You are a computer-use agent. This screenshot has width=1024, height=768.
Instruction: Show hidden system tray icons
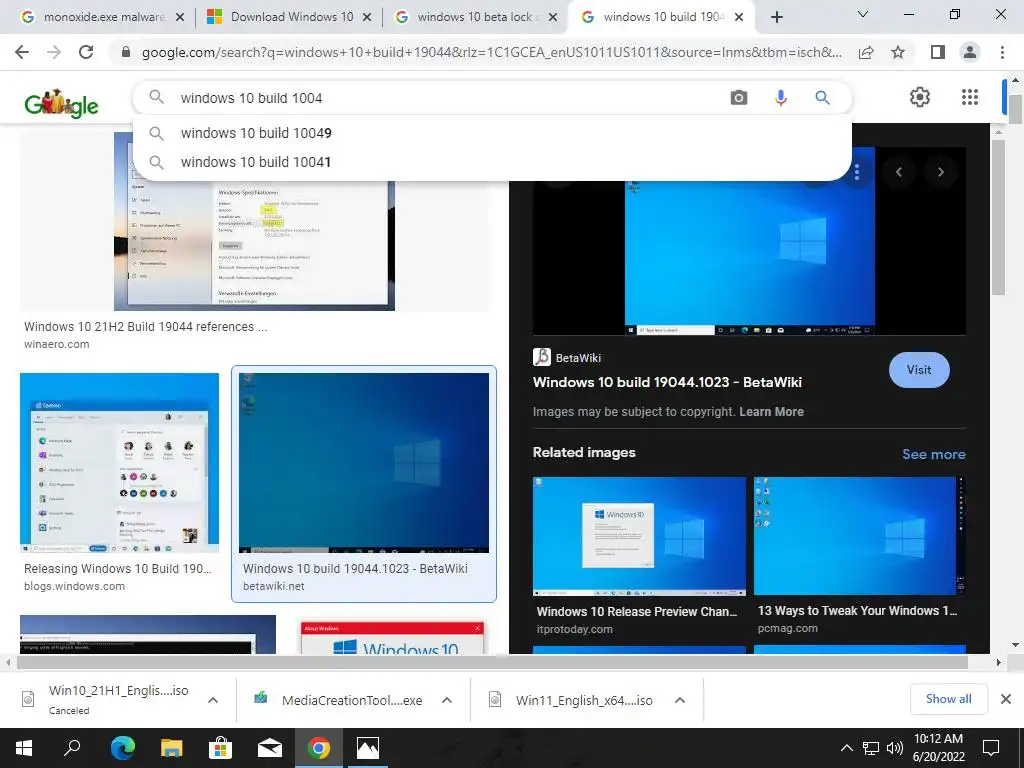pos(846,748)
